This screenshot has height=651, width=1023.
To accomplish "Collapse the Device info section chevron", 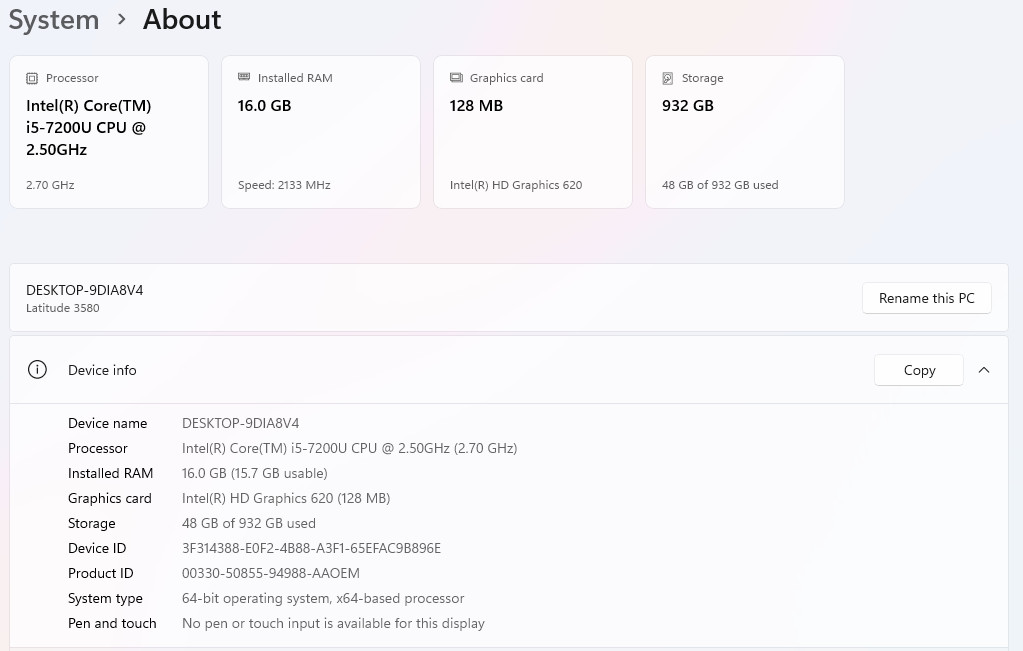I will pyautogui.click(x=984, y=370).
